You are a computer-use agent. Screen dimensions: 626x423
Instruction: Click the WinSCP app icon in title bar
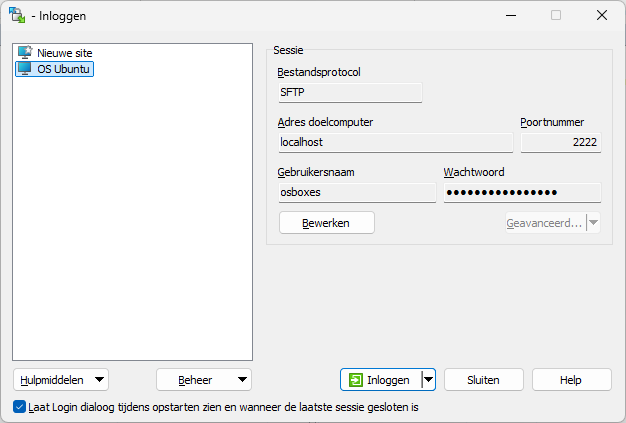click(x=17, y=15)
